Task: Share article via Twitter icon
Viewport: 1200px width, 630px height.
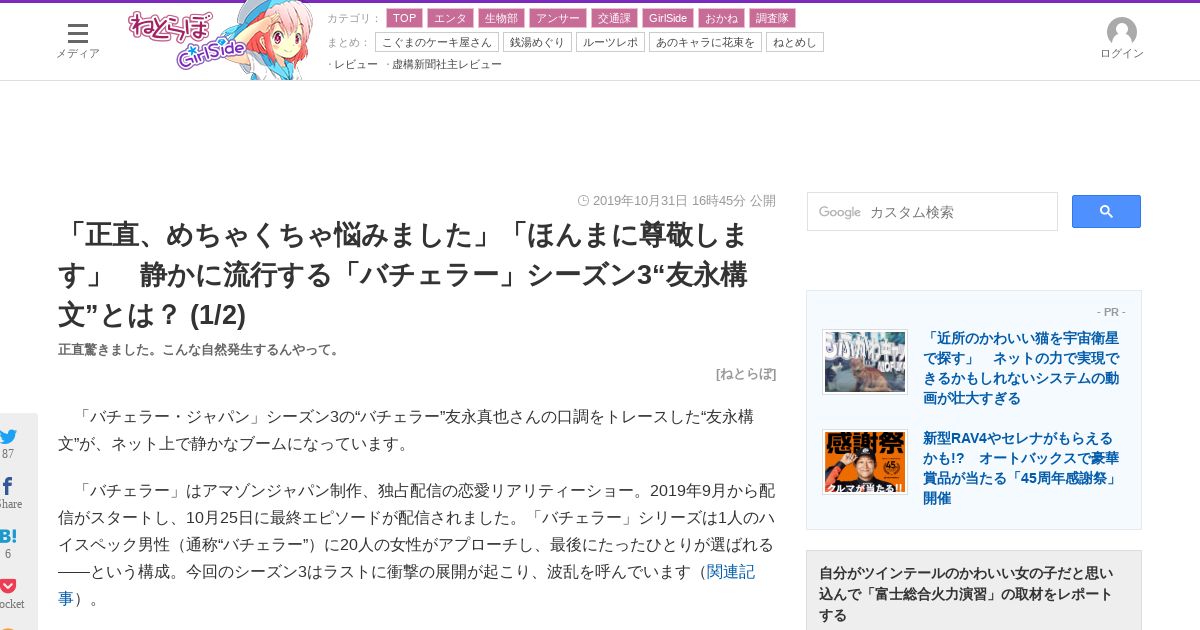Action: pos(9,436)
